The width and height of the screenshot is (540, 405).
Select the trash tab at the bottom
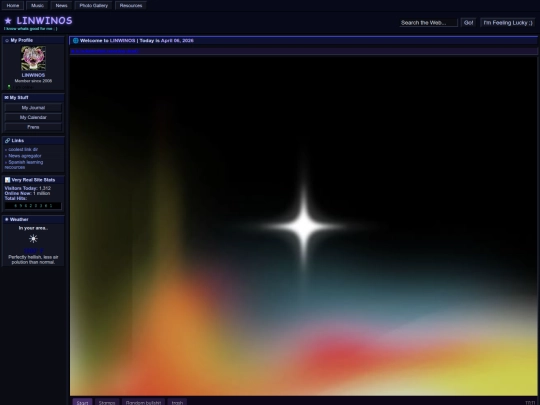[177, 402]
